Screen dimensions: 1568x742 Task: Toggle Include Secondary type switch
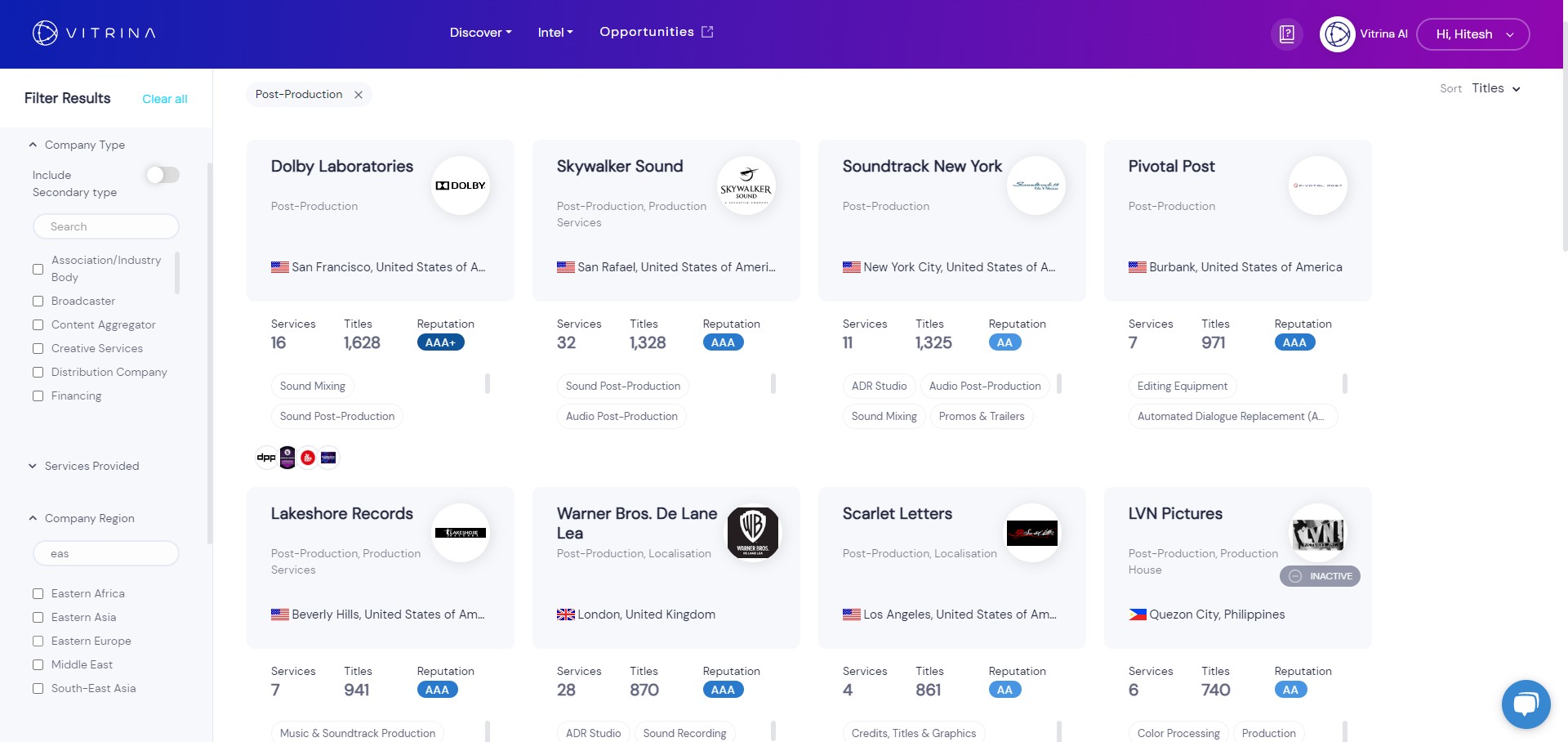coord(163,175)
